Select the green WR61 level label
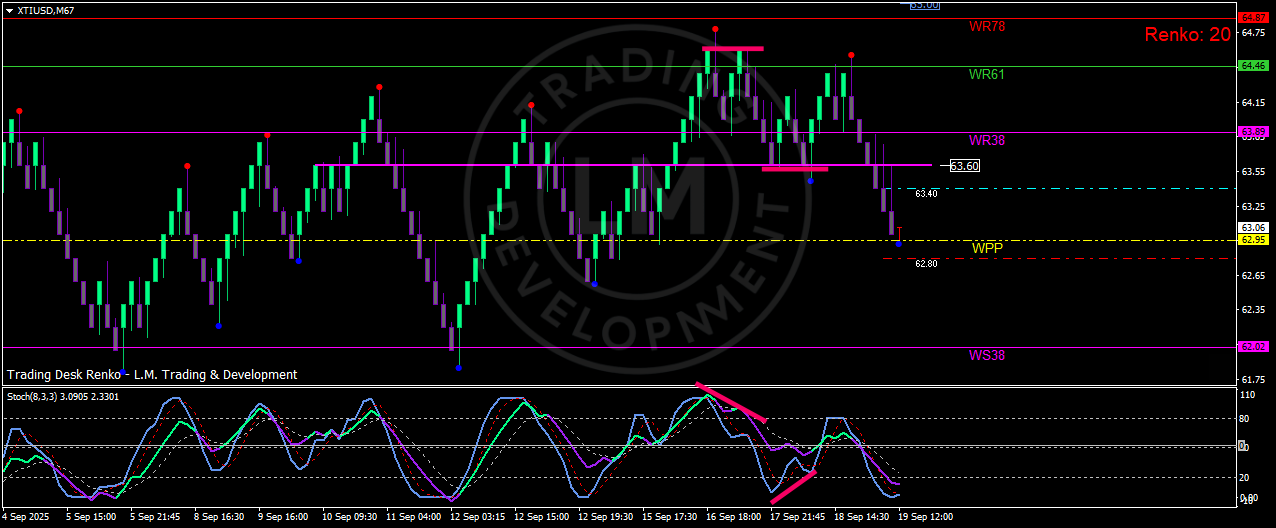 (986, 74)
